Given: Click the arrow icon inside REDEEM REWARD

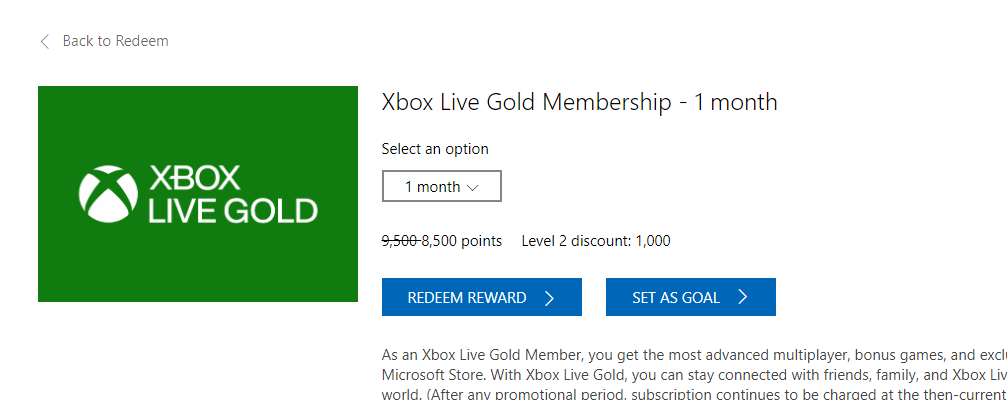Looking at the screenshot, I should 549,298.
